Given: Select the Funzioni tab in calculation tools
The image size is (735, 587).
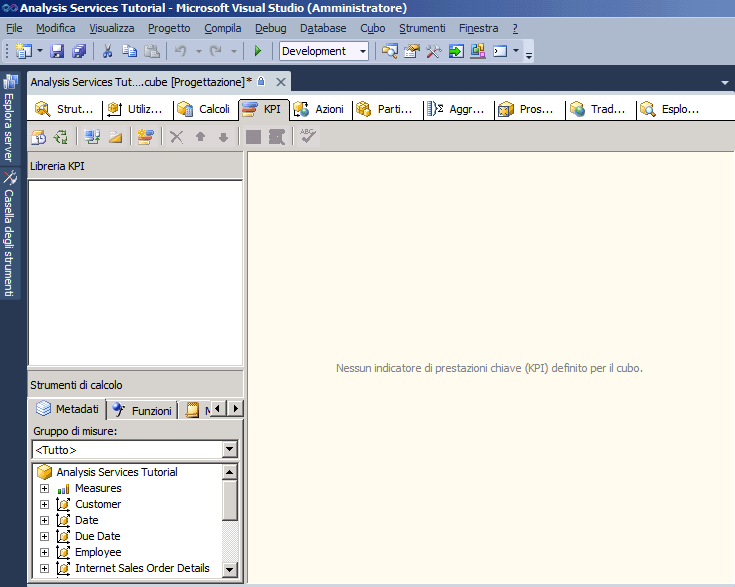Looking at the screenshot, I should 142,410.
